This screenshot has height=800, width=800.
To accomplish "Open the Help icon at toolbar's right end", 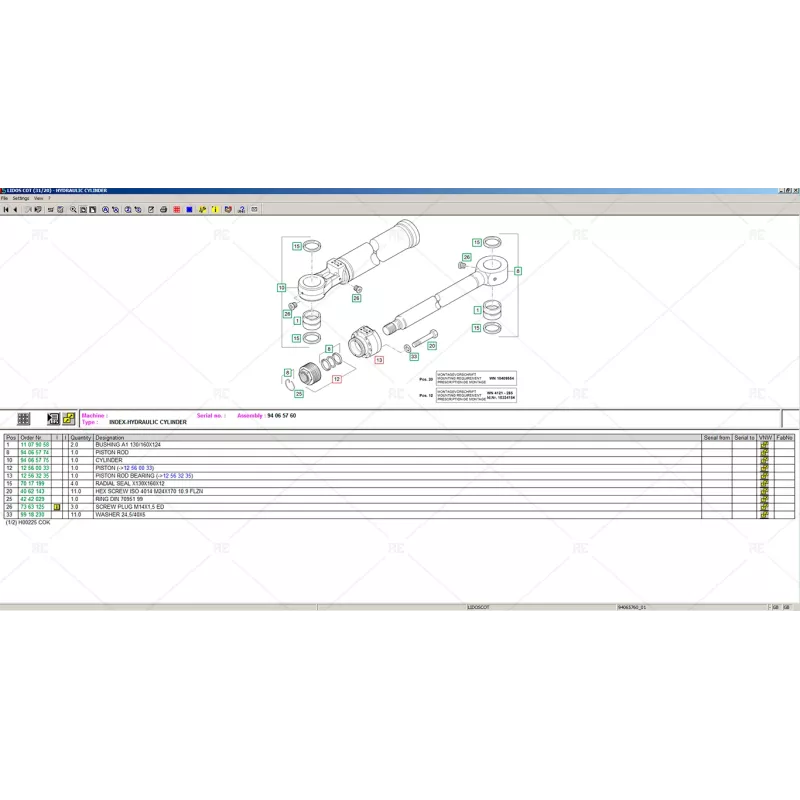I will (242, 210).
